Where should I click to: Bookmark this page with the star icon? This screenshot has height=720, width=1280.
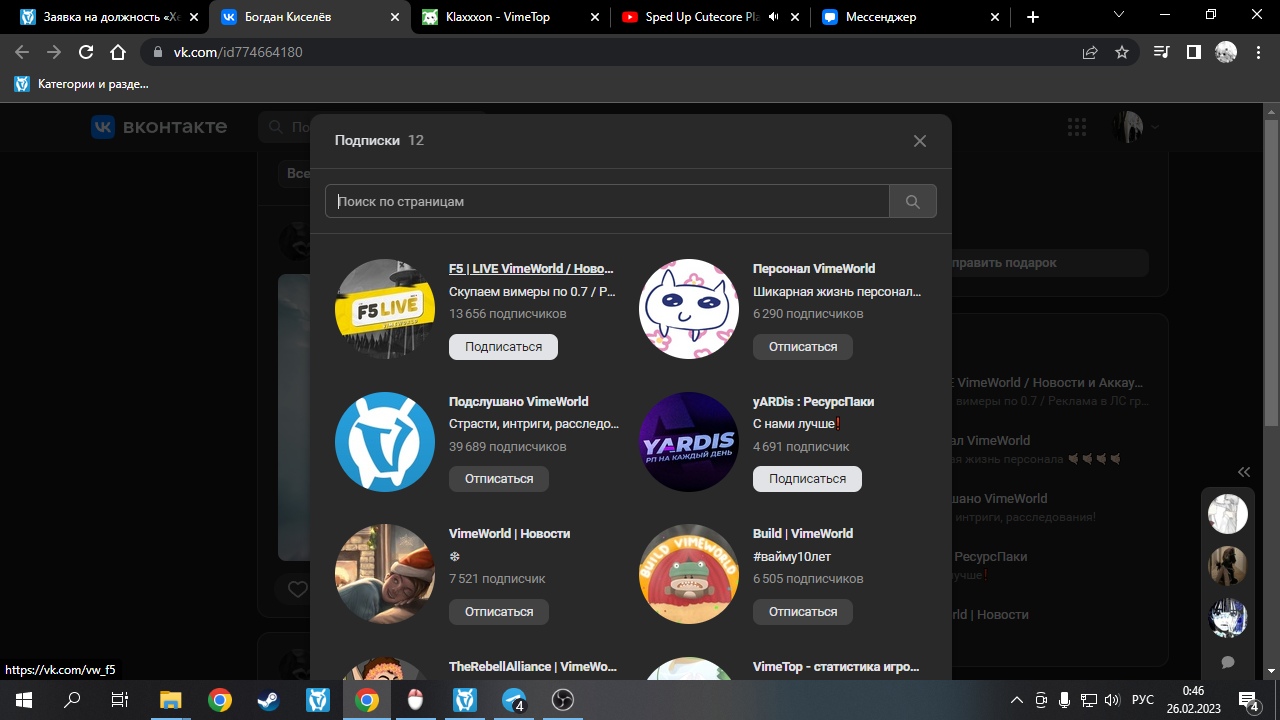(x=1122, y=52)
